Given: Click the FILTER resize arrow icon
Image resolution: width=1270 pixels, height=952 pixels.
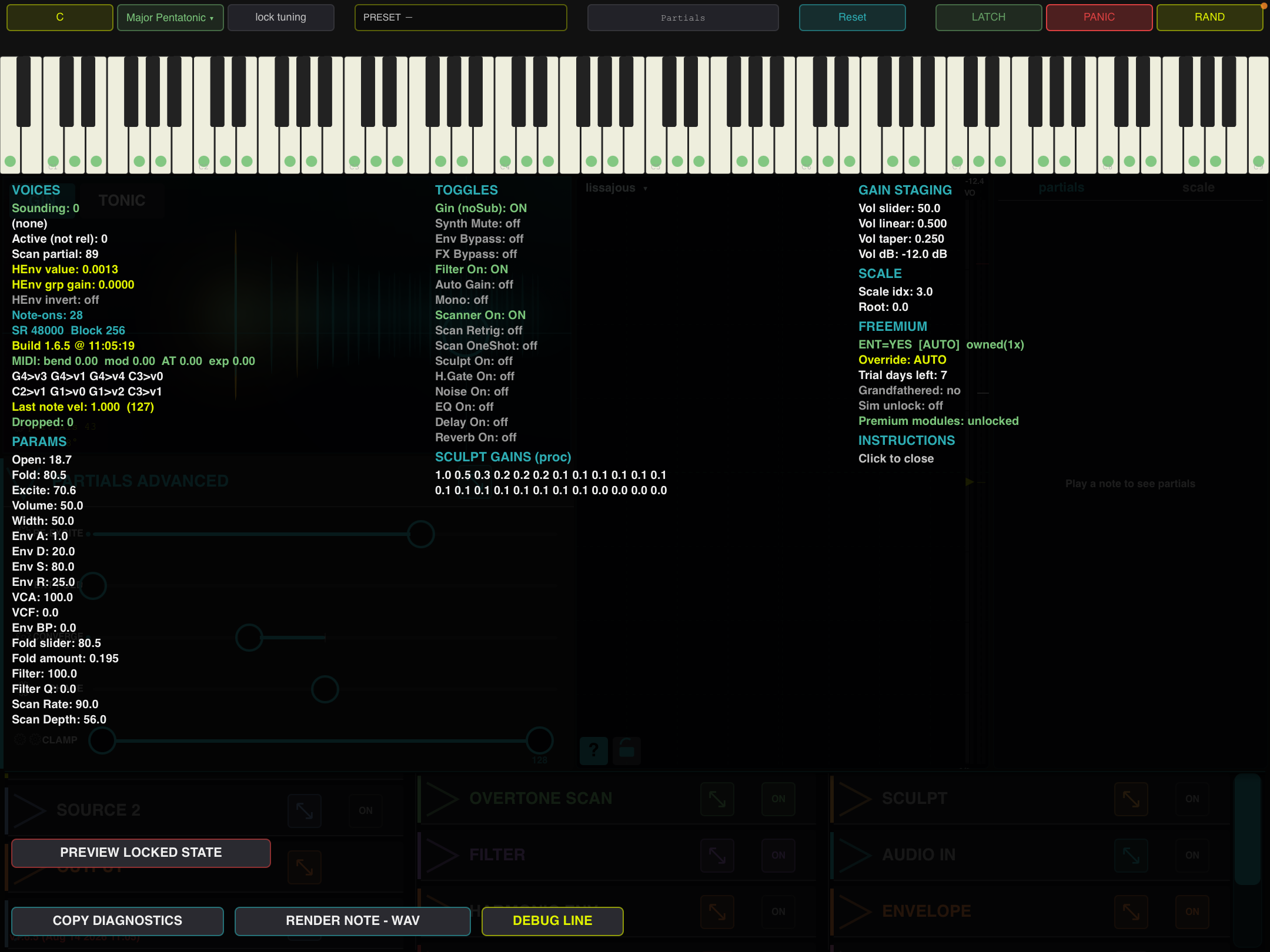Looking at the screenshot, I should (717, 855).
